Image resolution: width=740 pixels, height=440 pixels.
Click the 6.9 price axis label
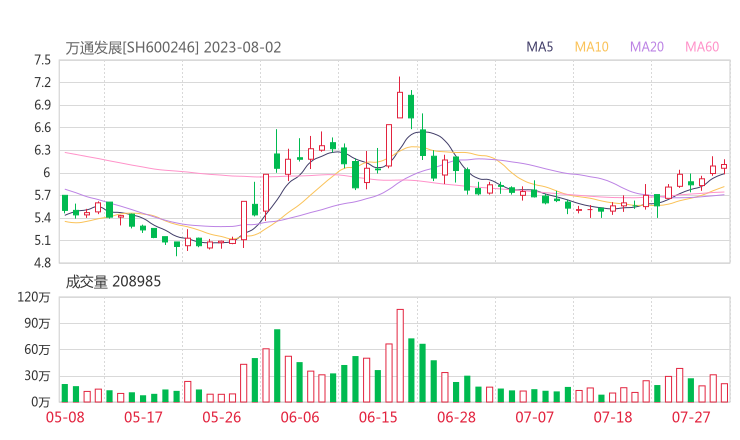click(42, 105)
